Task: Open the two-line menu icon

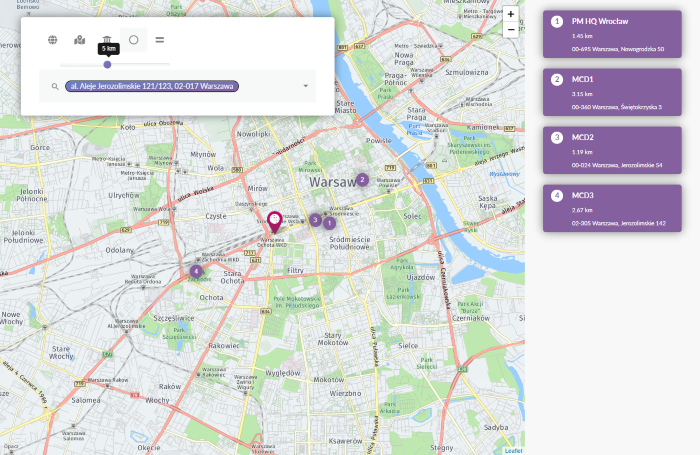Action: click(x=160, y=40)
